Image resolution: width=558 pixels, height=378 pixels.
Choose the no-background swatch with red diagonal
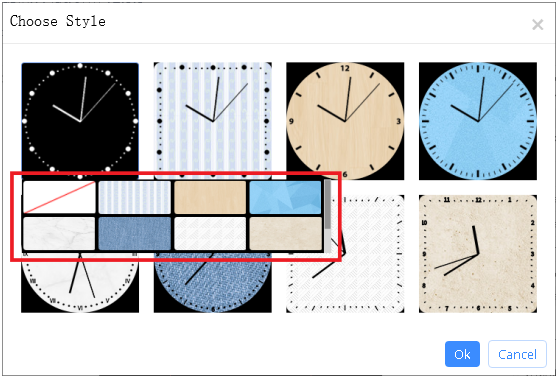pos(59,197)
